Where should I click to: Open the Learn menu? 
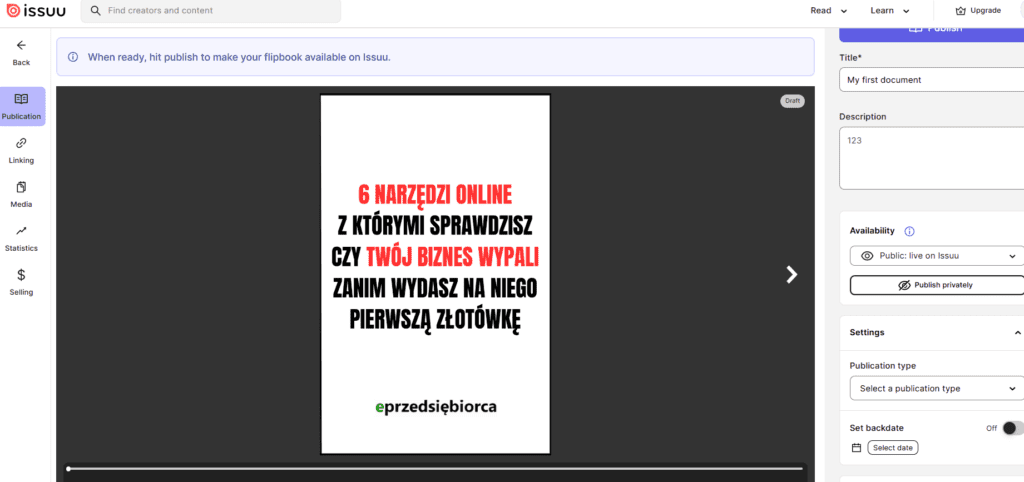(x=890, y=11)
